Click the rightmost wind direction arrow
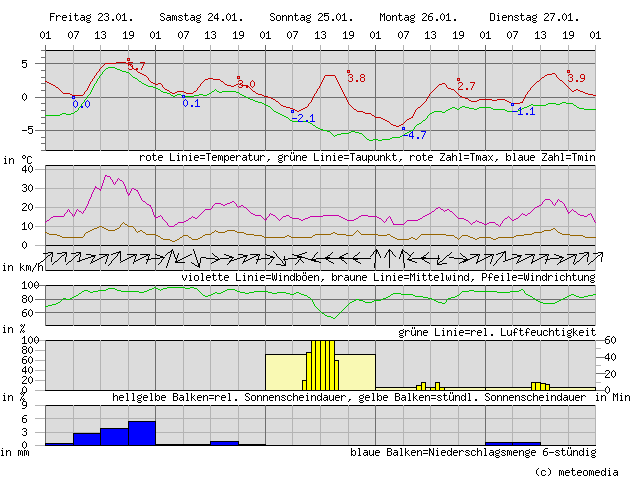 coord(589,258)
